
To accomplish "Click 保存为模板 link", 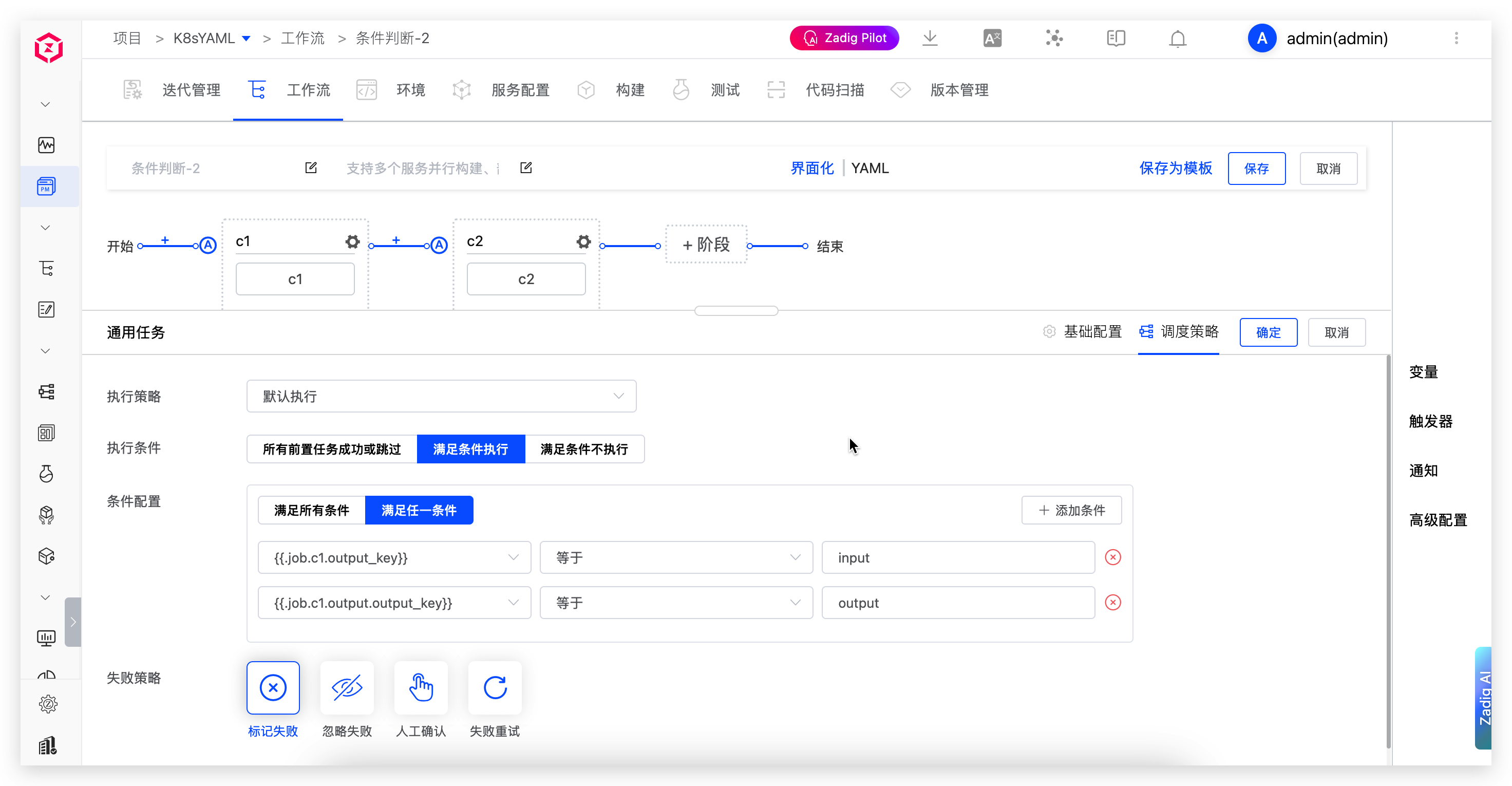I will coord(1175,169).
